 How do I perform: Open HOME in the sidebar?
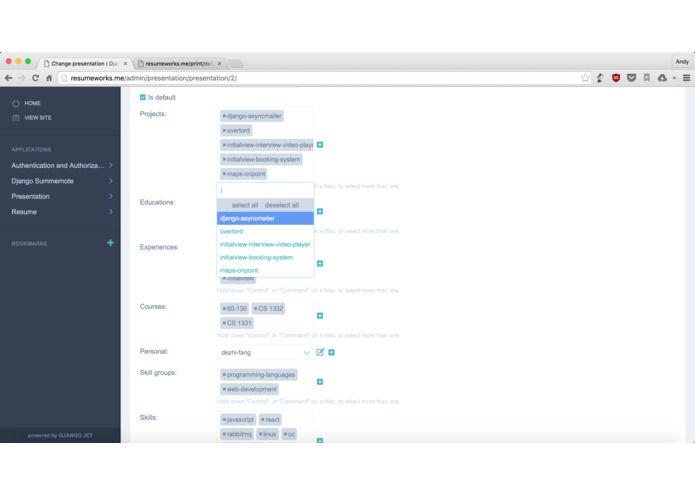pyautogui.click(x=32, y=103)
